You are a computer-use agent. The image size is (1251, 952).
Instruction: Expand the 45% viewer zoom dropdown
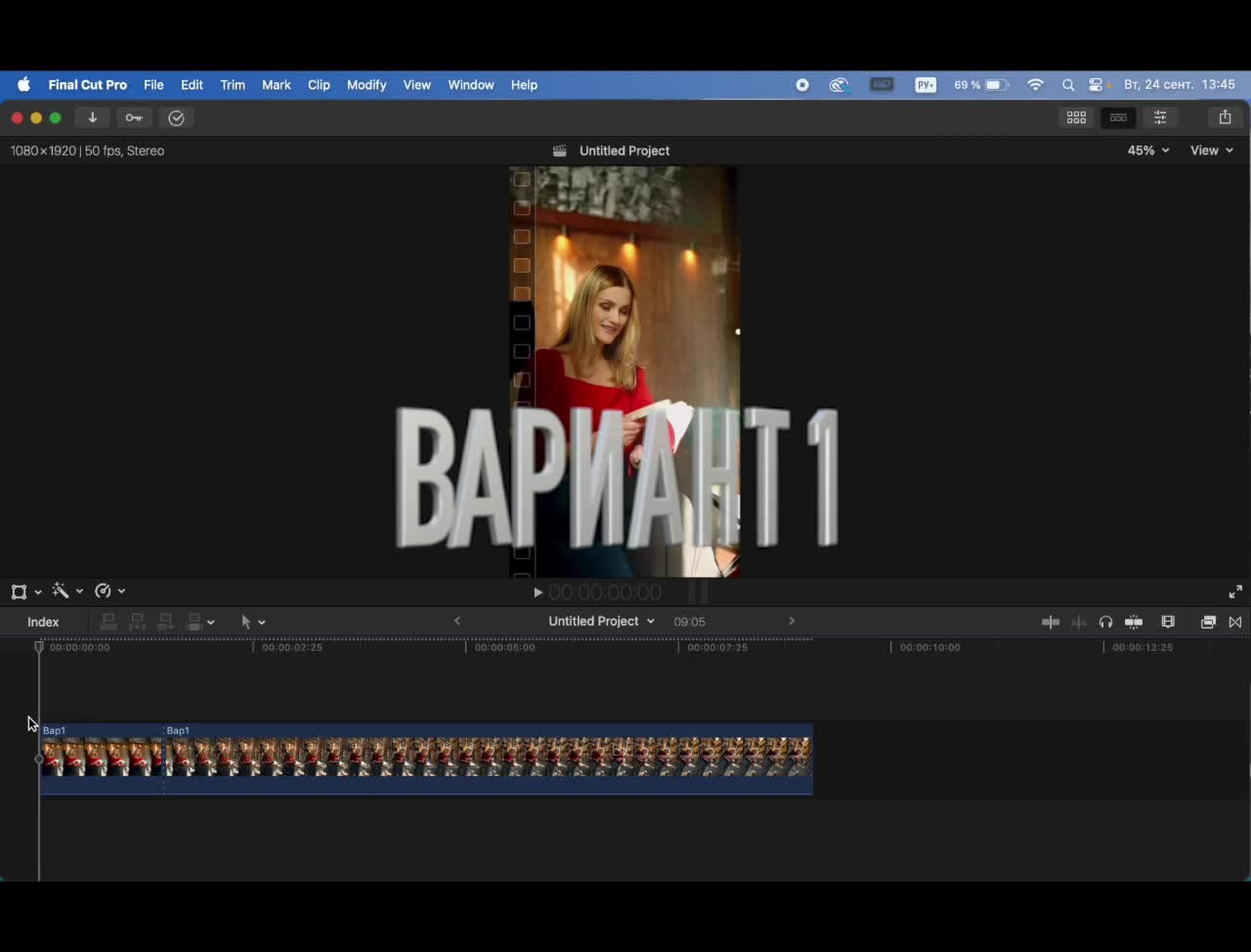(1148, 151)
